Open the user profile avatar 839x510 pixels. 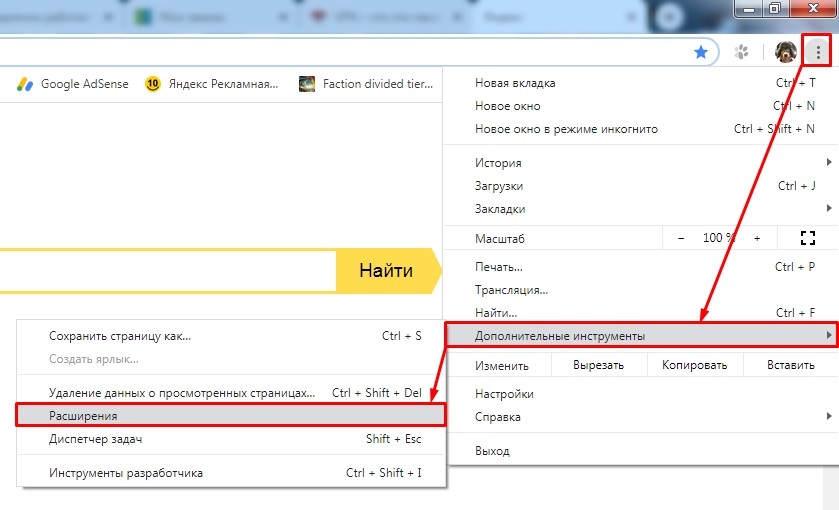click(785, 52)
